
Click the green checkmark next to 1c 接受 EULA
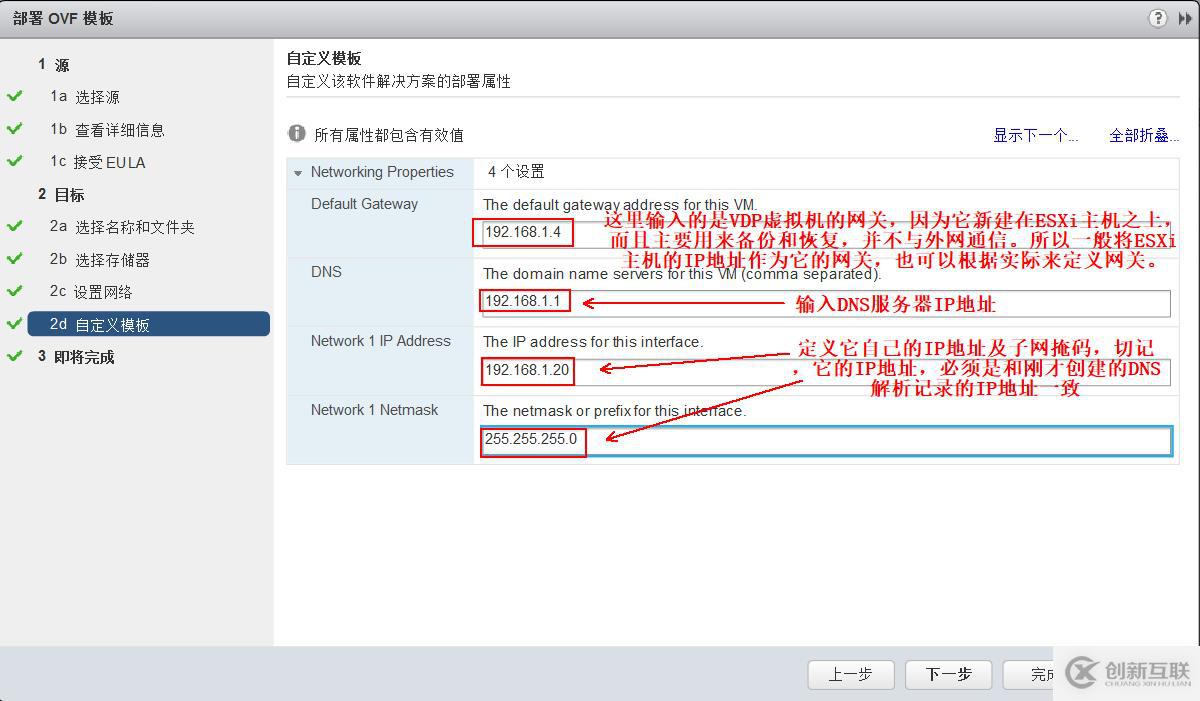point(14,161)
